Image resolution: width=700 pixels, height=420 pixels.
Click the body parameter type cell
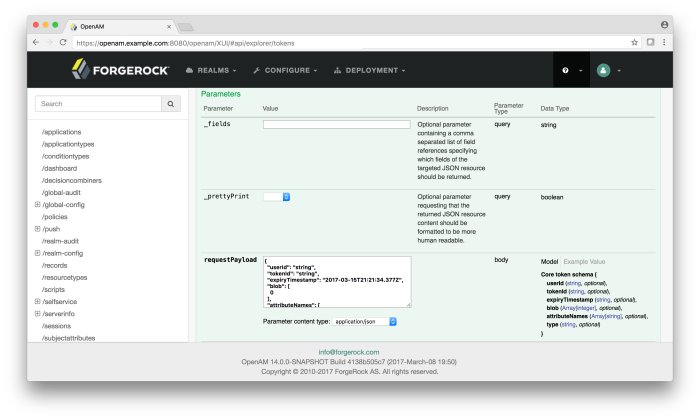click(501, 260)
